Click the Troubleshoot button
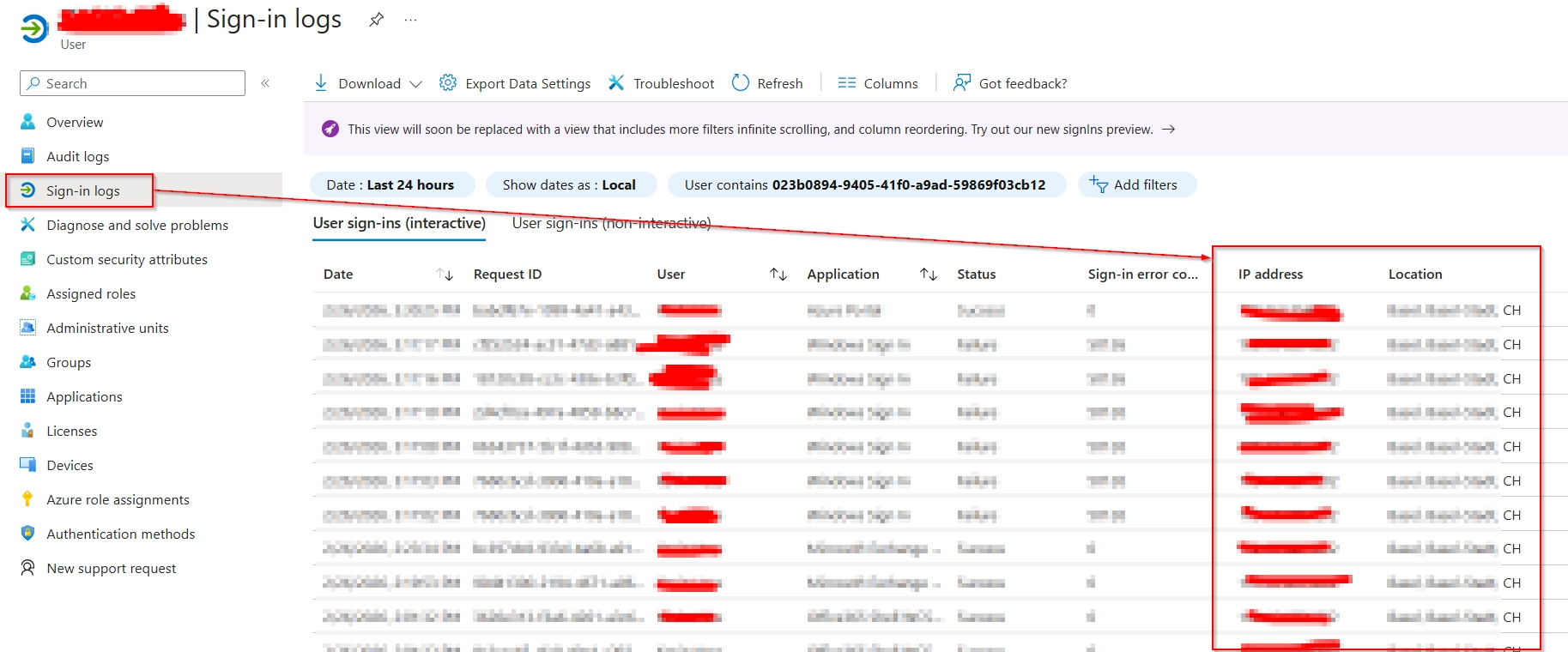Screen dimensions: 1568x652 [x=661, y=83]
